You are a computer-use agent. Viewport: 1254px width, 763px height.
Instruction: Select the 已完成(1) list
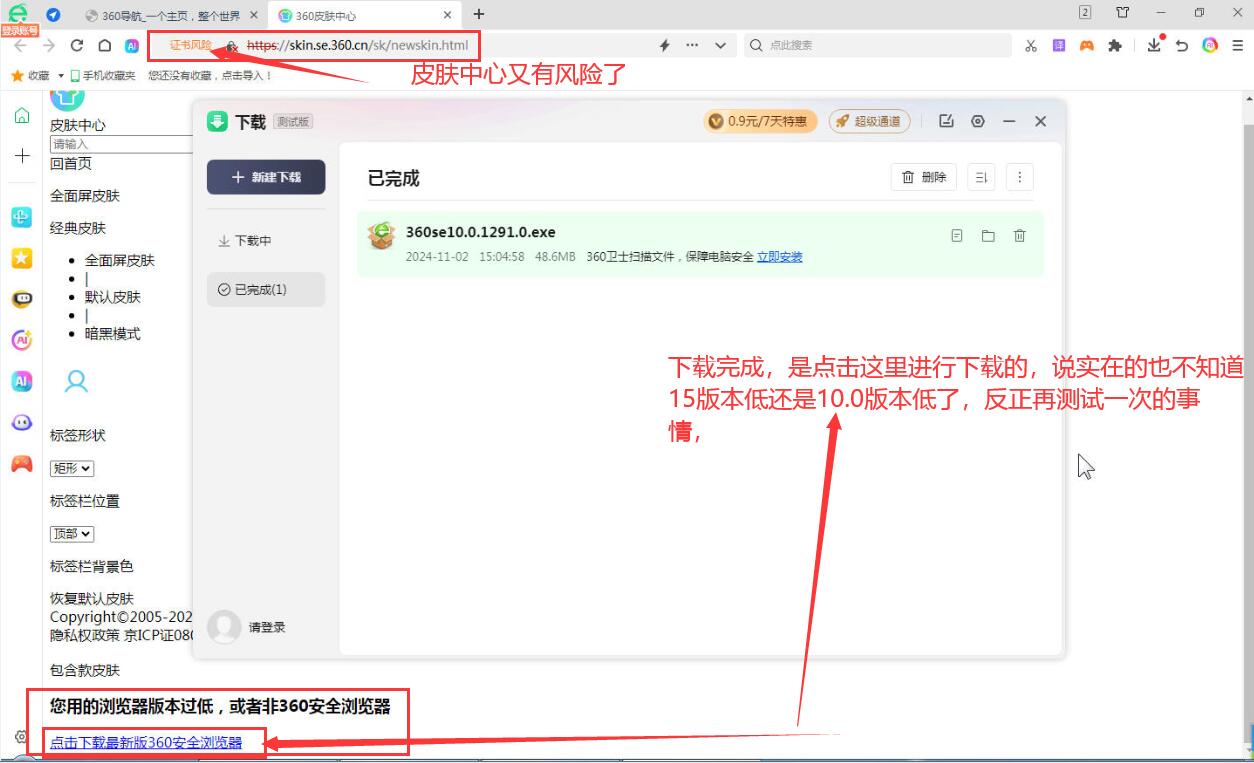tap(266, 289)
